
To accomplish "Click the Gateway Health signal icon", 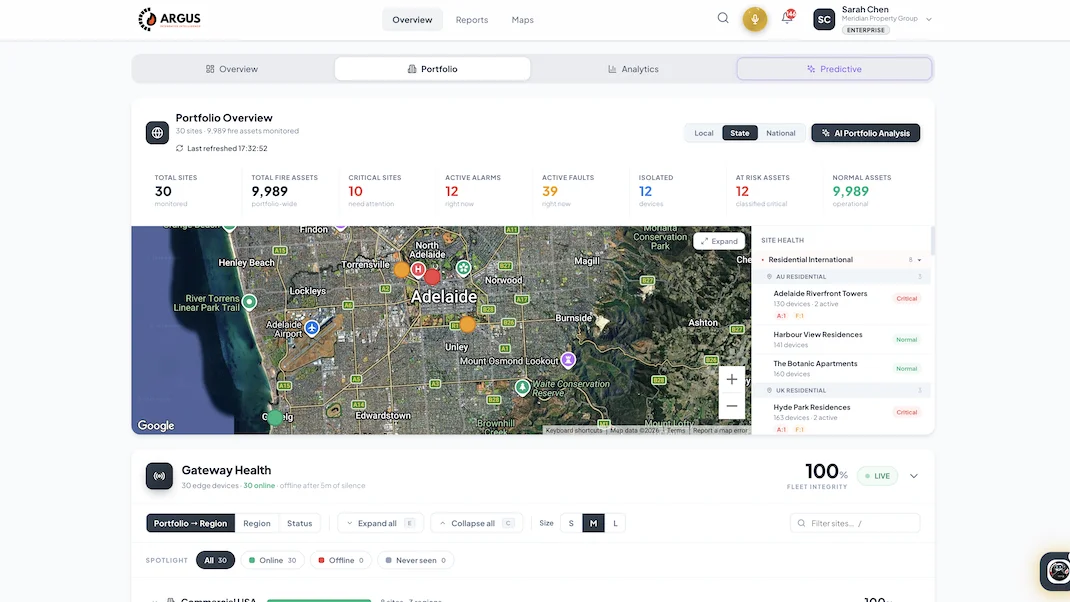I will point(159,476).
